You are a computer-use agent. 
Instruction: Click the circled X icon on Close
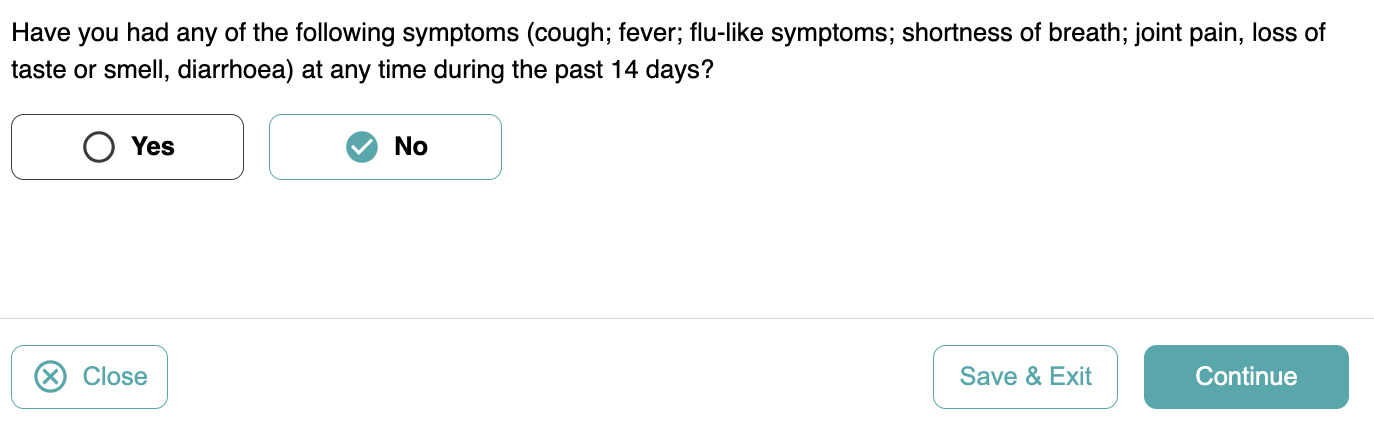click(x=51, y=377)
